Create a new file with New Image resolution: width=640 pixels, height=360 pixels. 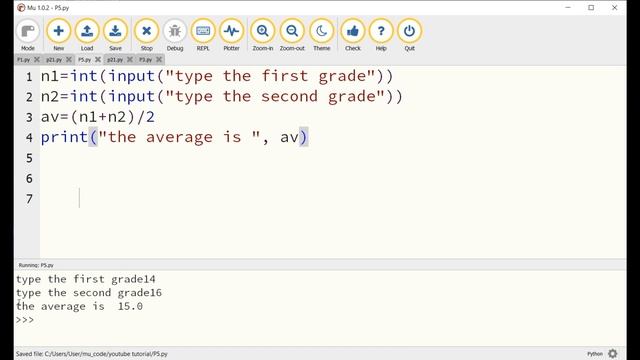(x=58, y=35)
